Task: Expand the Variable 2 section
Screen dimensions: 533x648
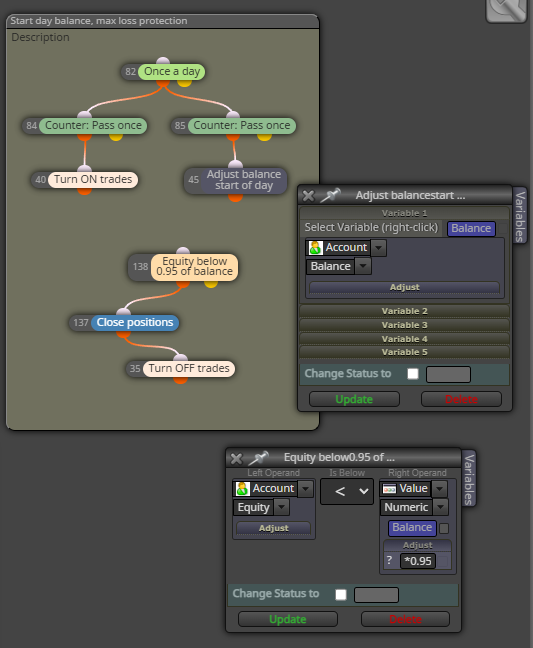Action: 404,311
